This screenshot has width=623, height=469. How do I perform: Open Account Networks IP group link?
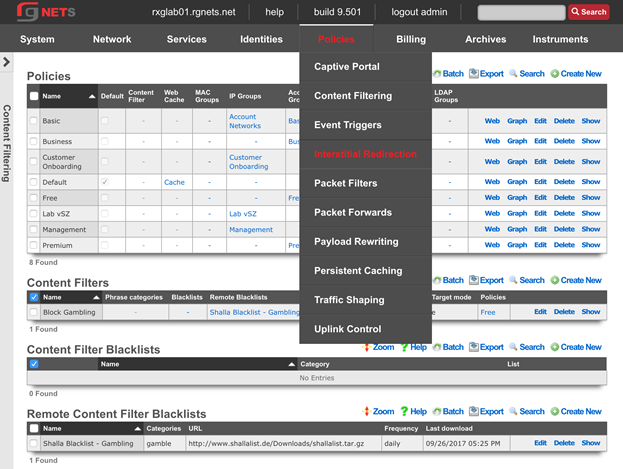(x=245, y=121)
